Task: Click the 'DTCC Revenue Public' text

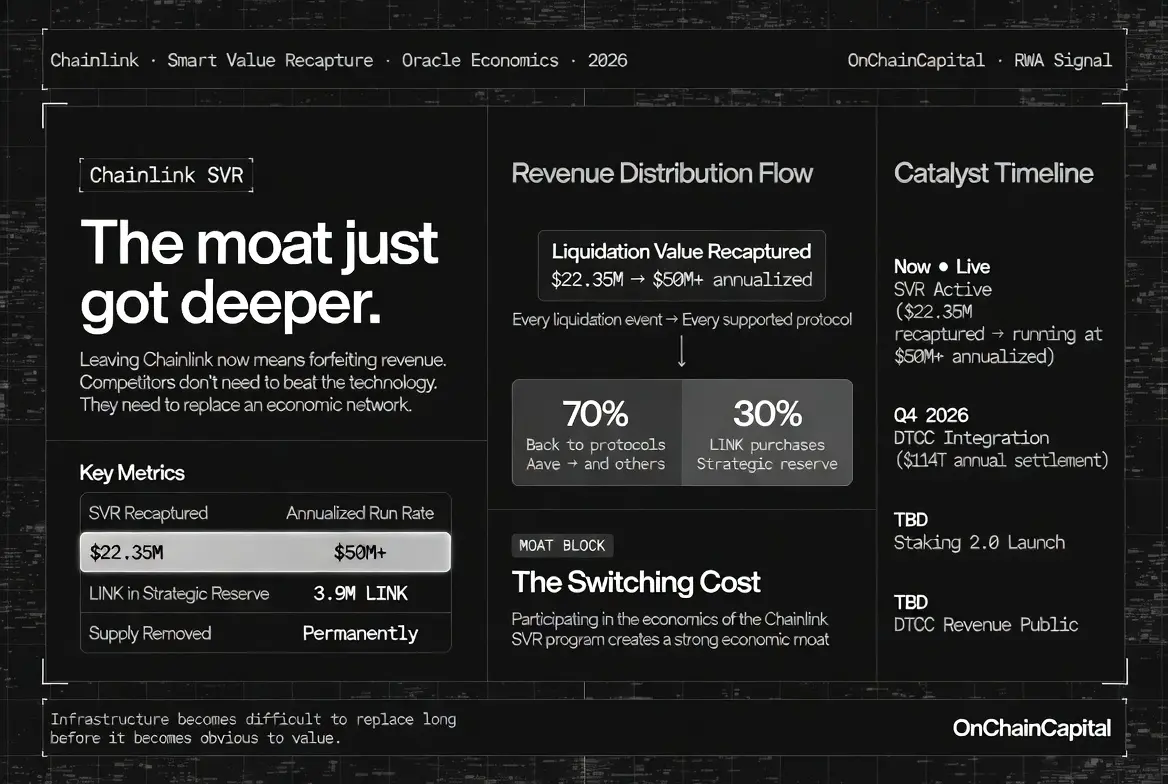Action: tap(986, 625)
